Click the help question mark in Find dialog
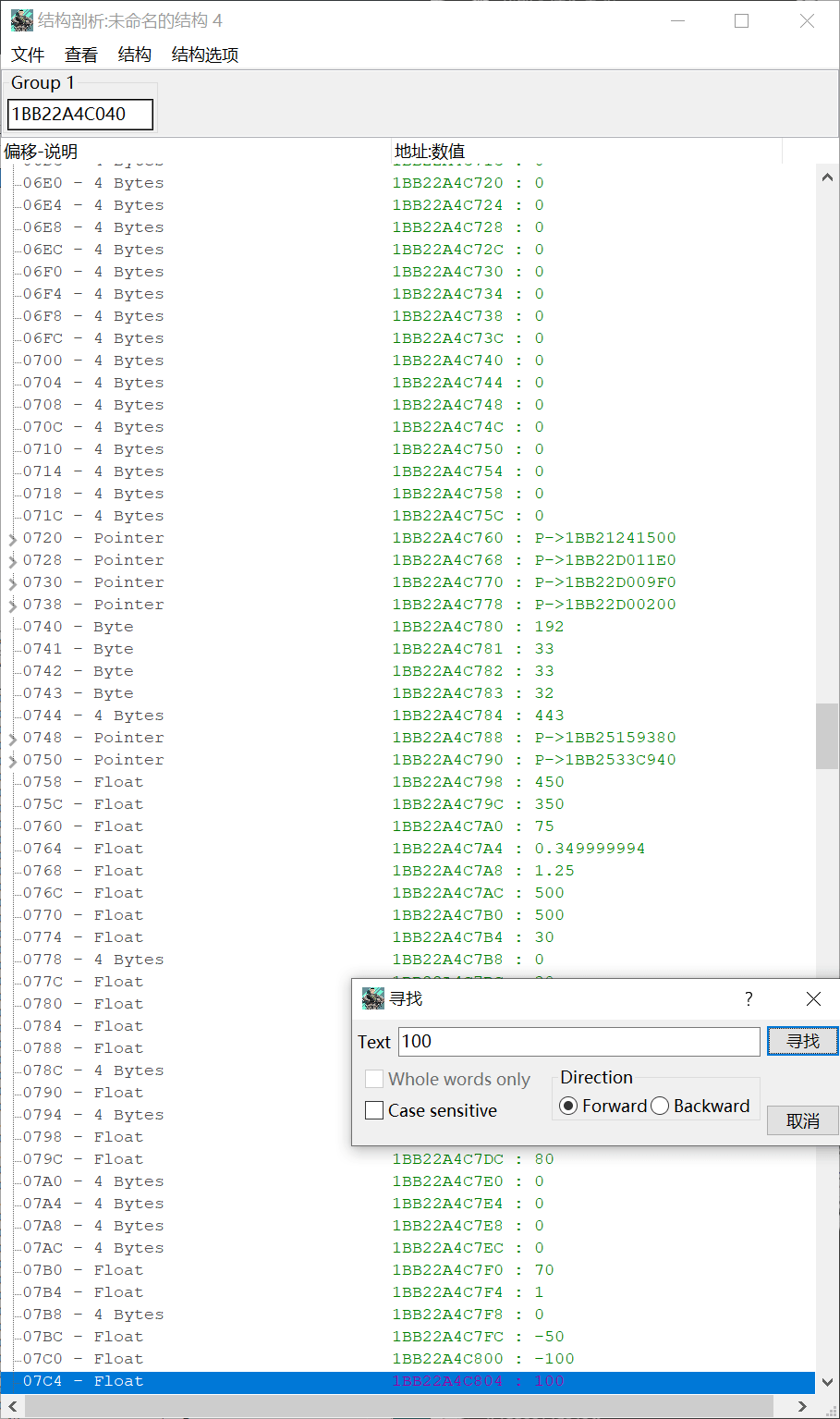The width and height of the screenshot is (840, 1419). 749,998
